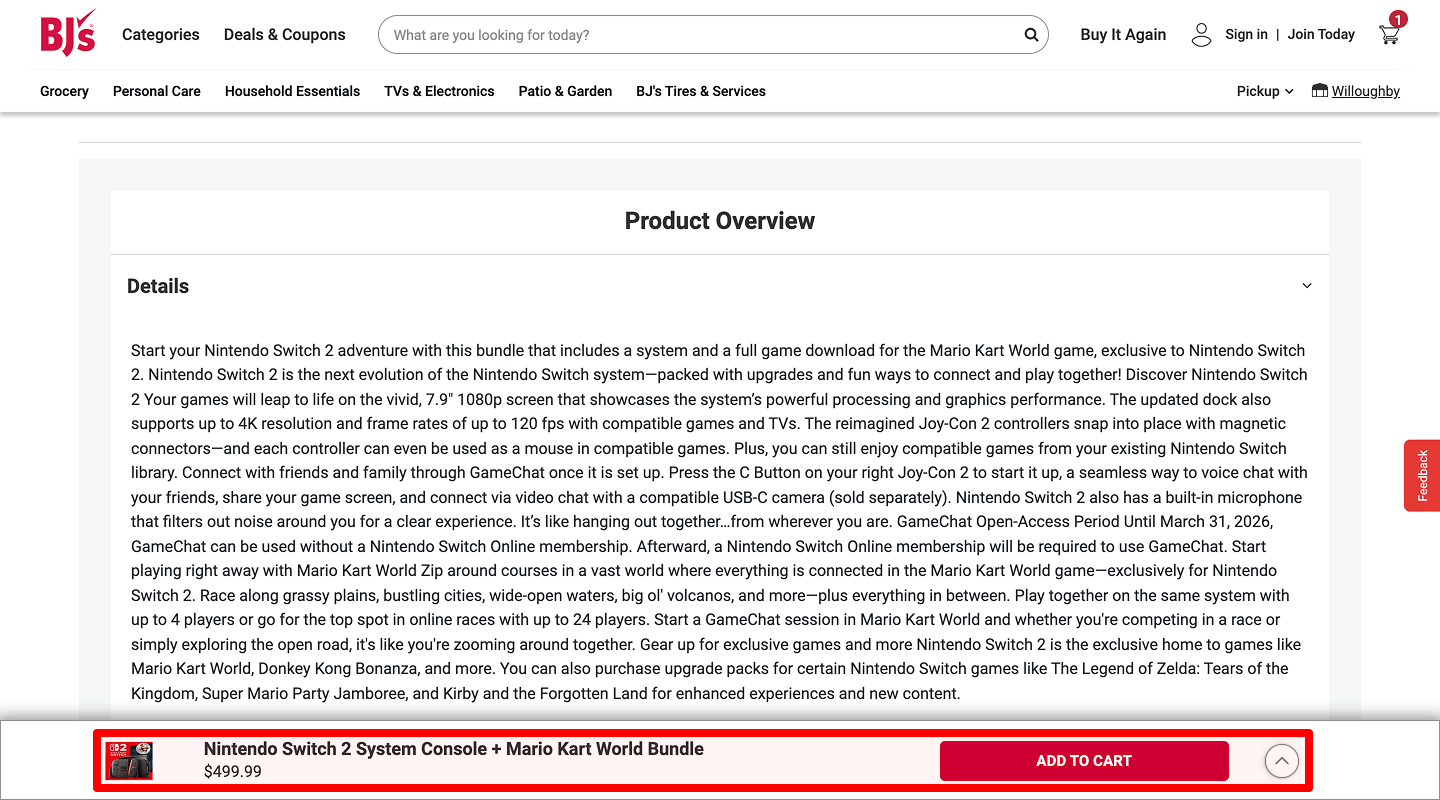Click the BJ's logo
Viewport: 1440px width, 800px height.
click(x=66, y=32)
